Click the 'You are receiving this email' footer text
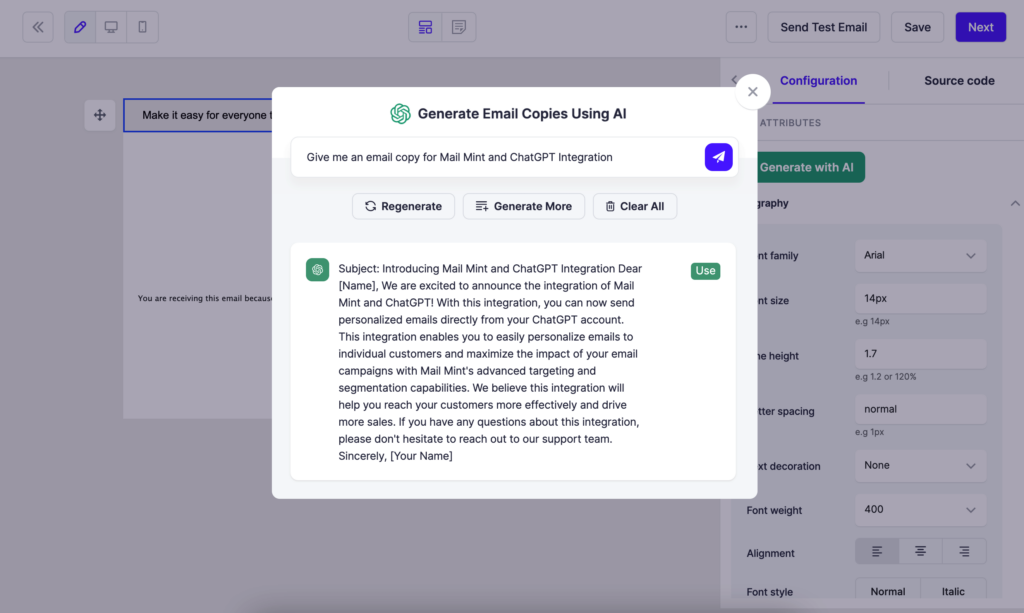 click(204, 298)
